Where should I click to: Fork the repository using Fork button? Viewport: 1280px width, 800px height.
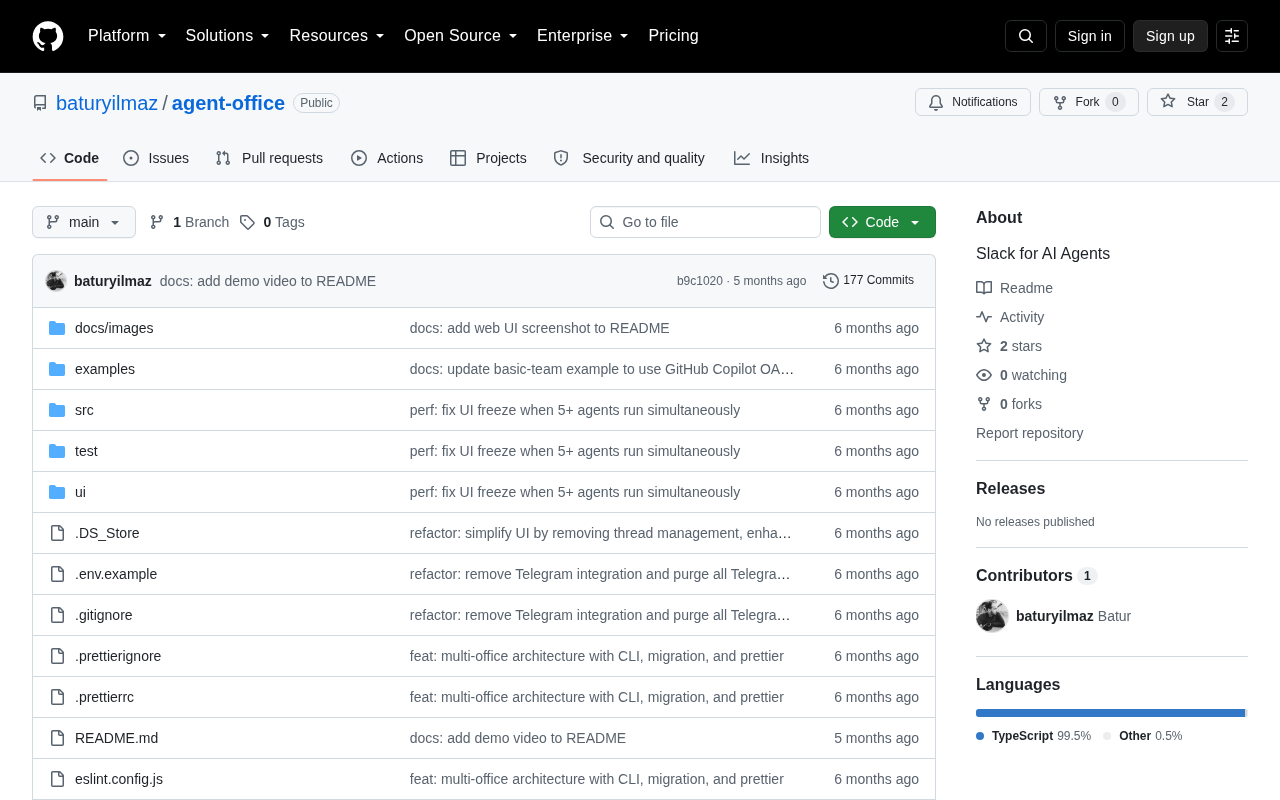[1088, 102]
